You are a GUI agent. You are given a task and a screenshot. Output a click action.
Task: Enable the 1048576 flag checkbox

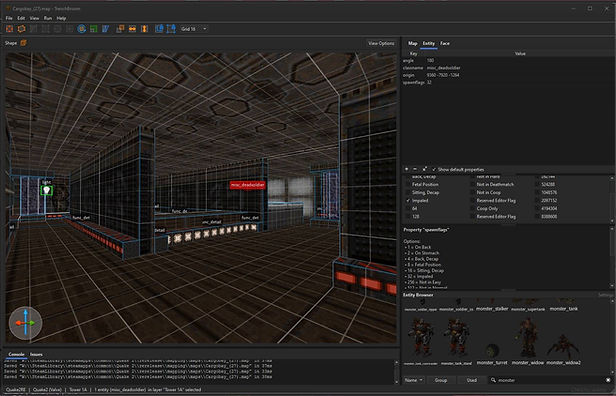537,192
